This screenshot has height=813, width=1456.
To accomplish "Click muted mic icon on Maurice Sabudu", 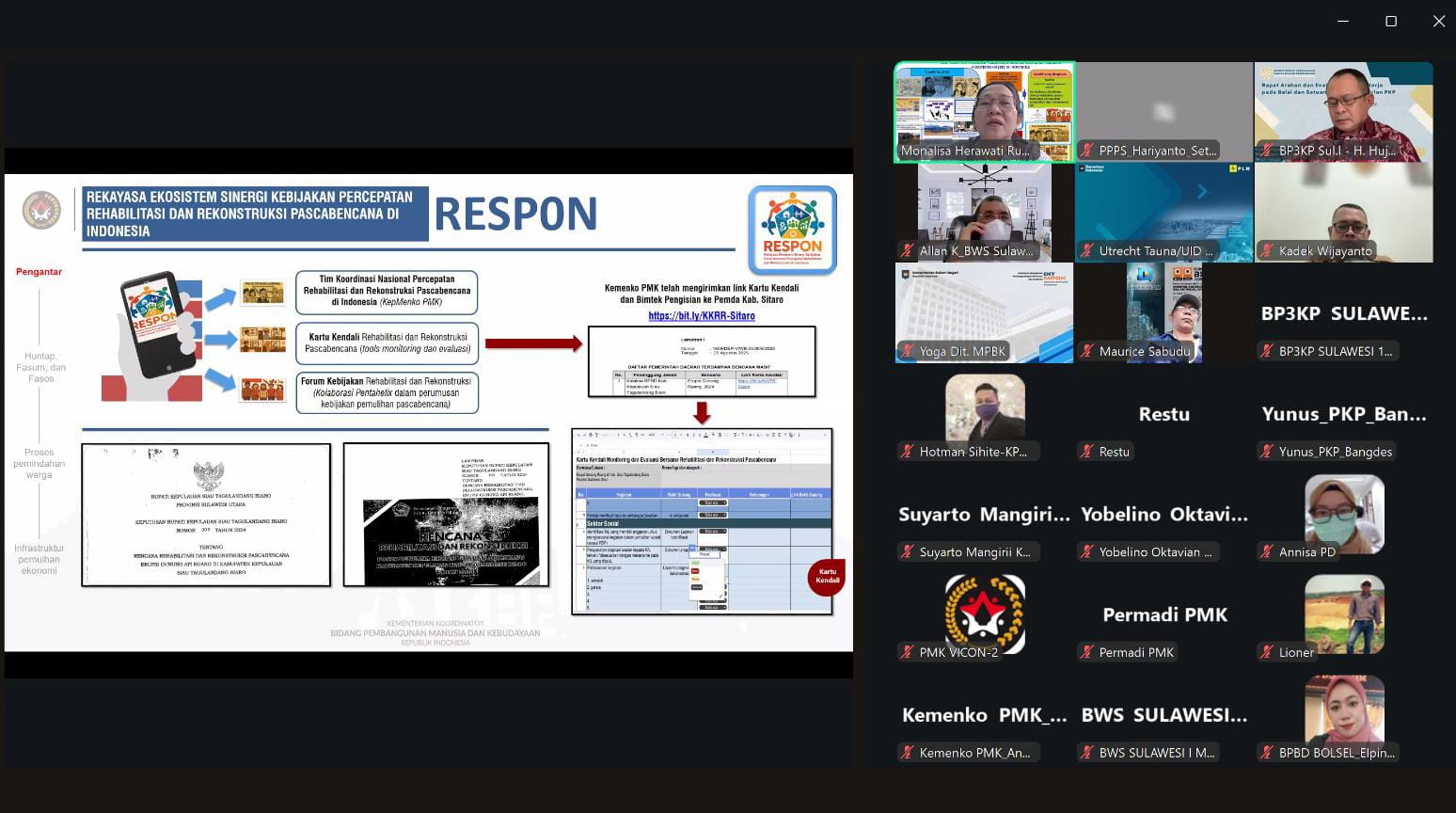I will pos(1087,351).
